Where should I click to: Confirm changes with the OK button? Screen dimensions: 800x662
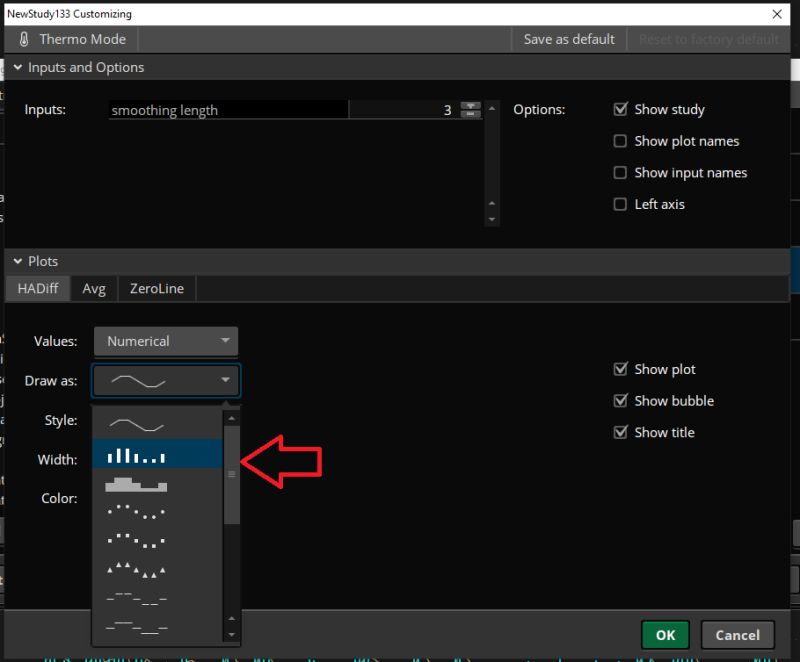coord(665,635)
